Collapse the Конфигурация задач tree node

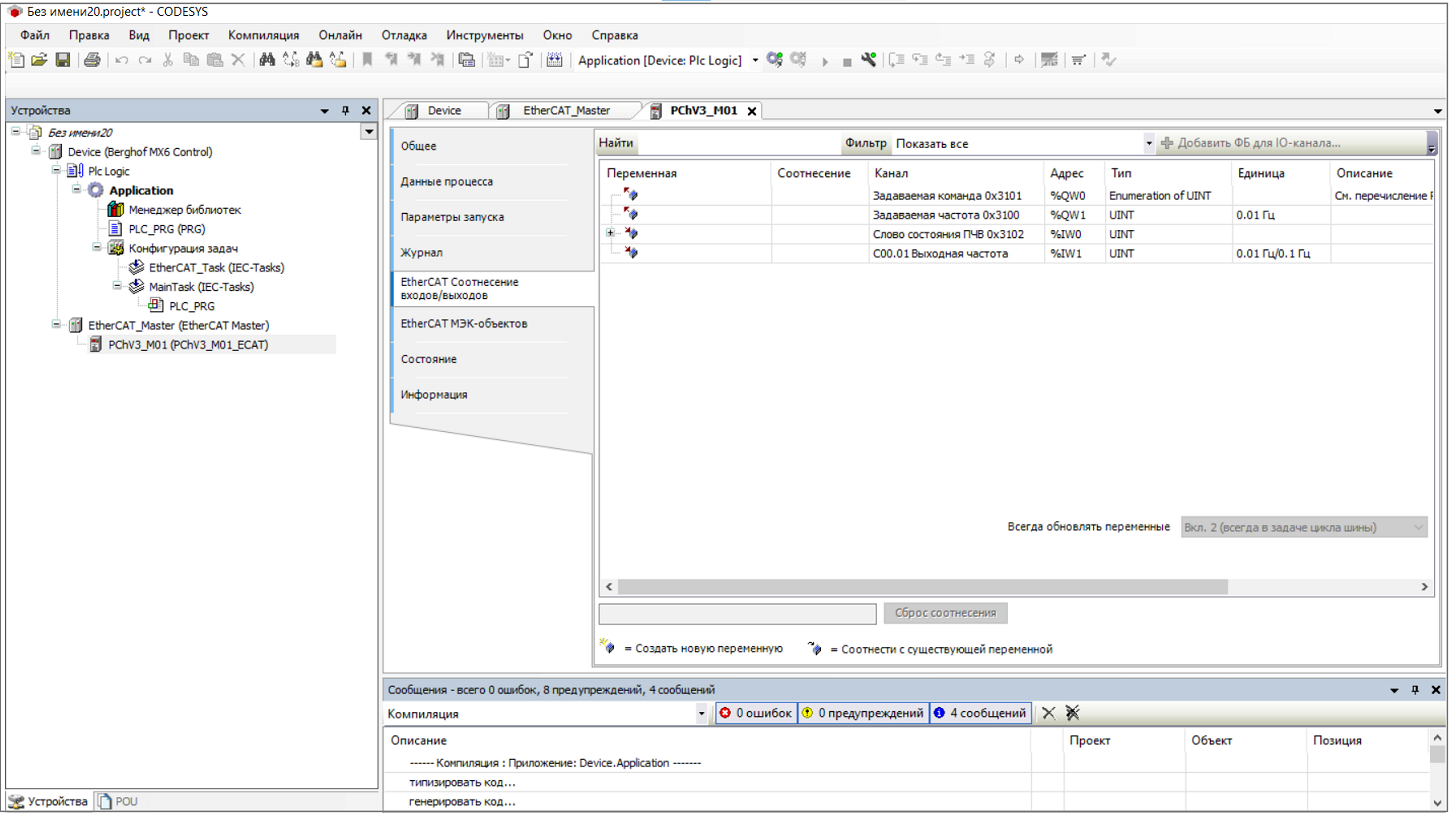(97, 248)
